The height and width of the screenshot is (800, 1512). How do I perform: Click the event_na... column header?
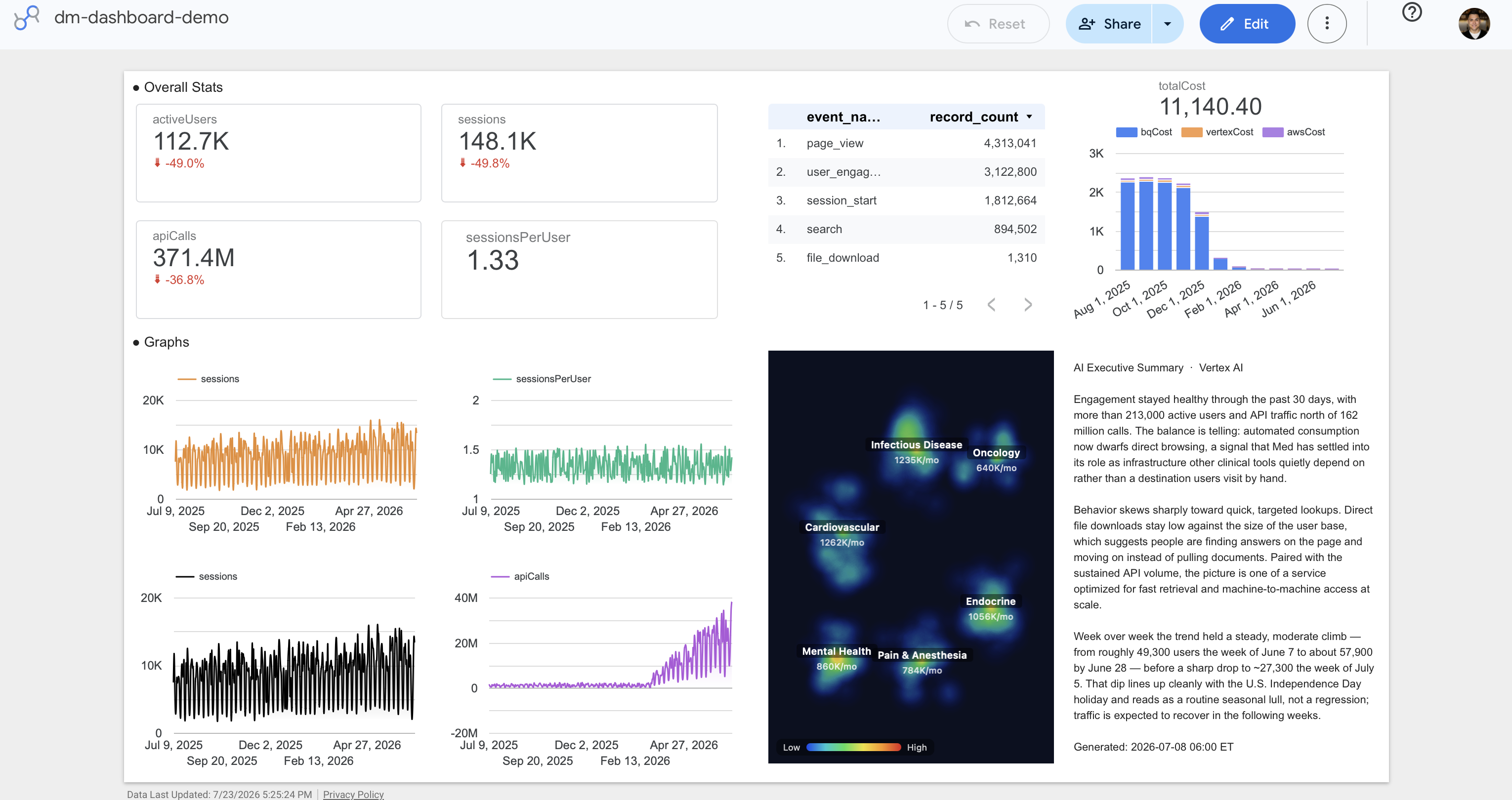click(843, 117)
